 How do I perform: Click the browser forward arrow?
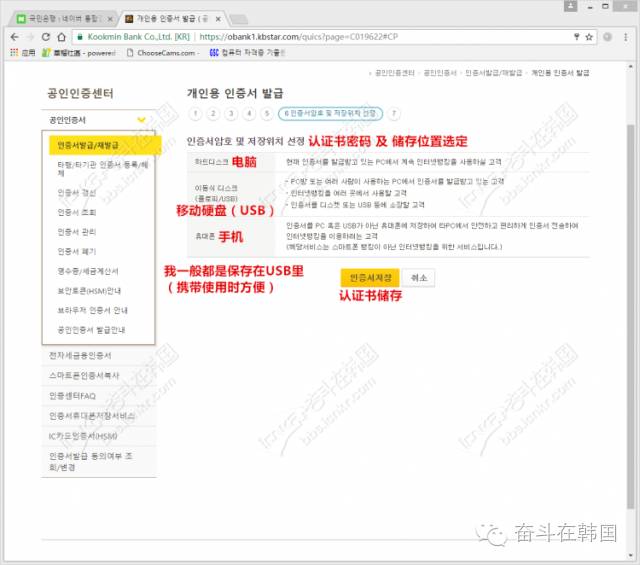click(30, 37)
